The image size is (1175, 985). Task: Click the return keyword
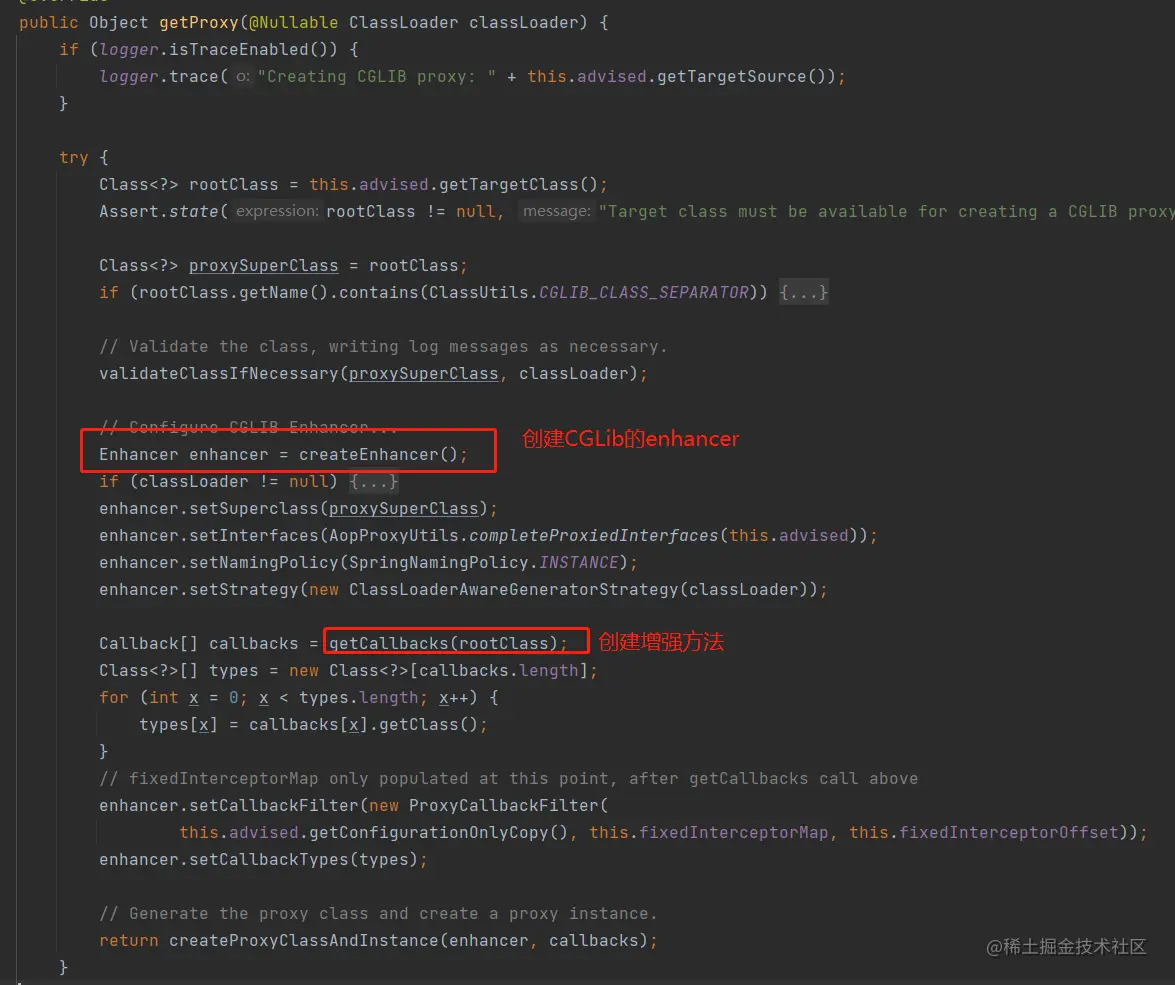(129, 940)
